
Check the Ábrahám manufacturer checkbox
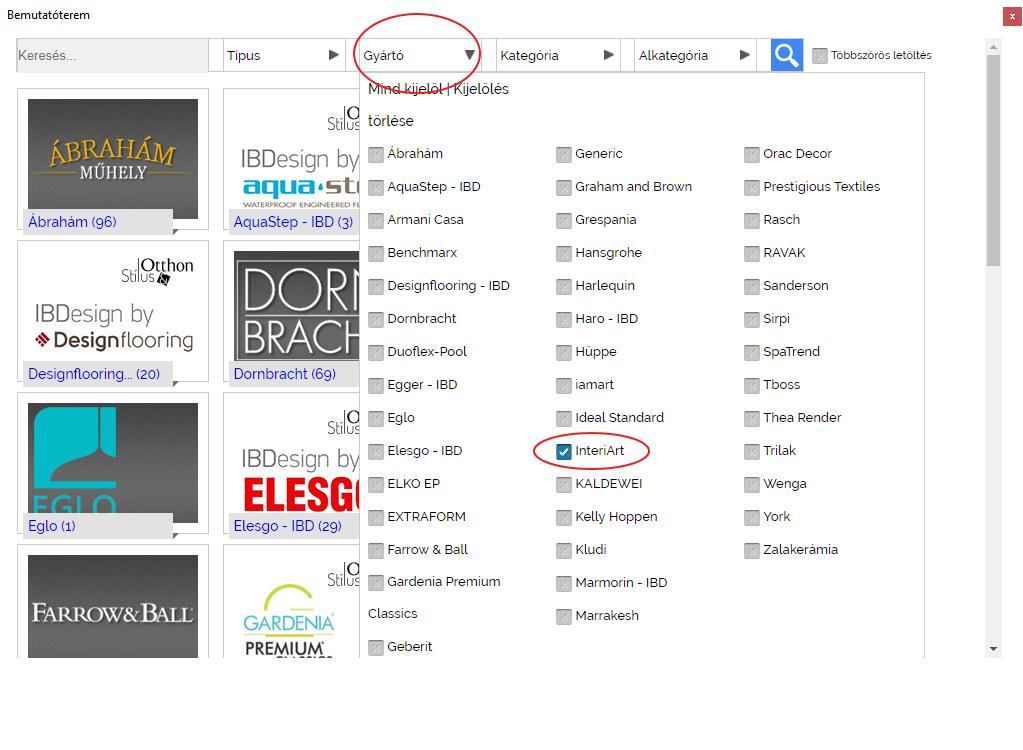(376, 155)
